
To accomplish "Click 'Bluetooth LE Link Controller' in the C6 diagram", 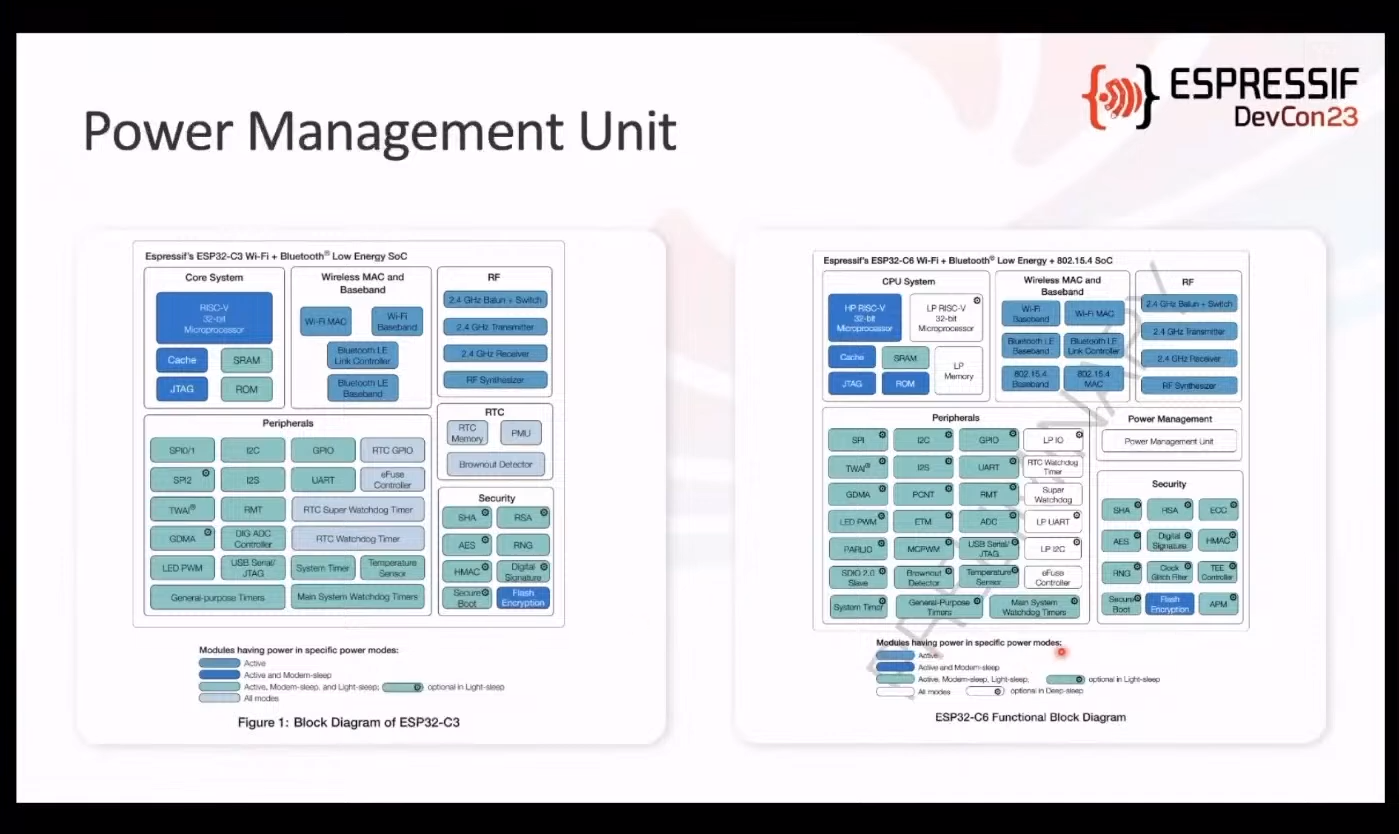I will [1094, 346].
